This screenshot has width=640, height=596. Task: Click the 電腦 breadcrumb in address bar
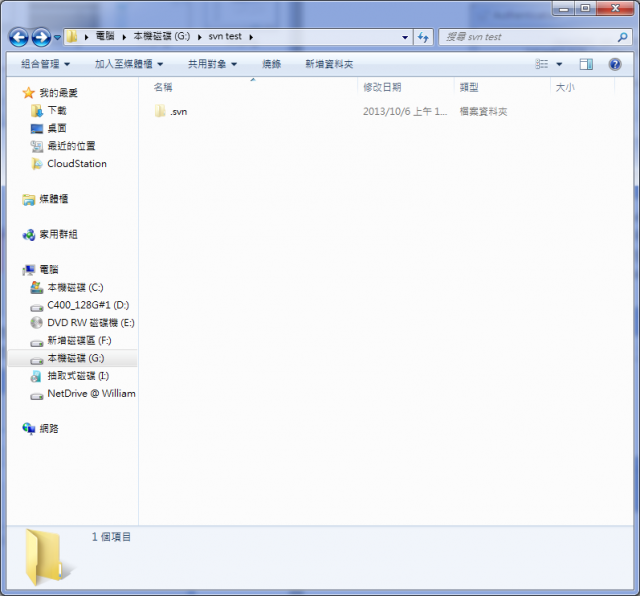[105, 36]
